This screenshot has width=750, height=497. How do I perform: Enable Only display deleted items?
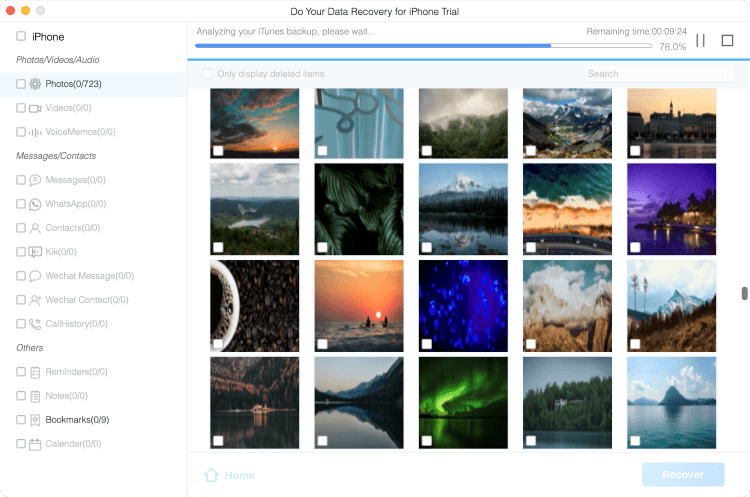coord(207,74)
